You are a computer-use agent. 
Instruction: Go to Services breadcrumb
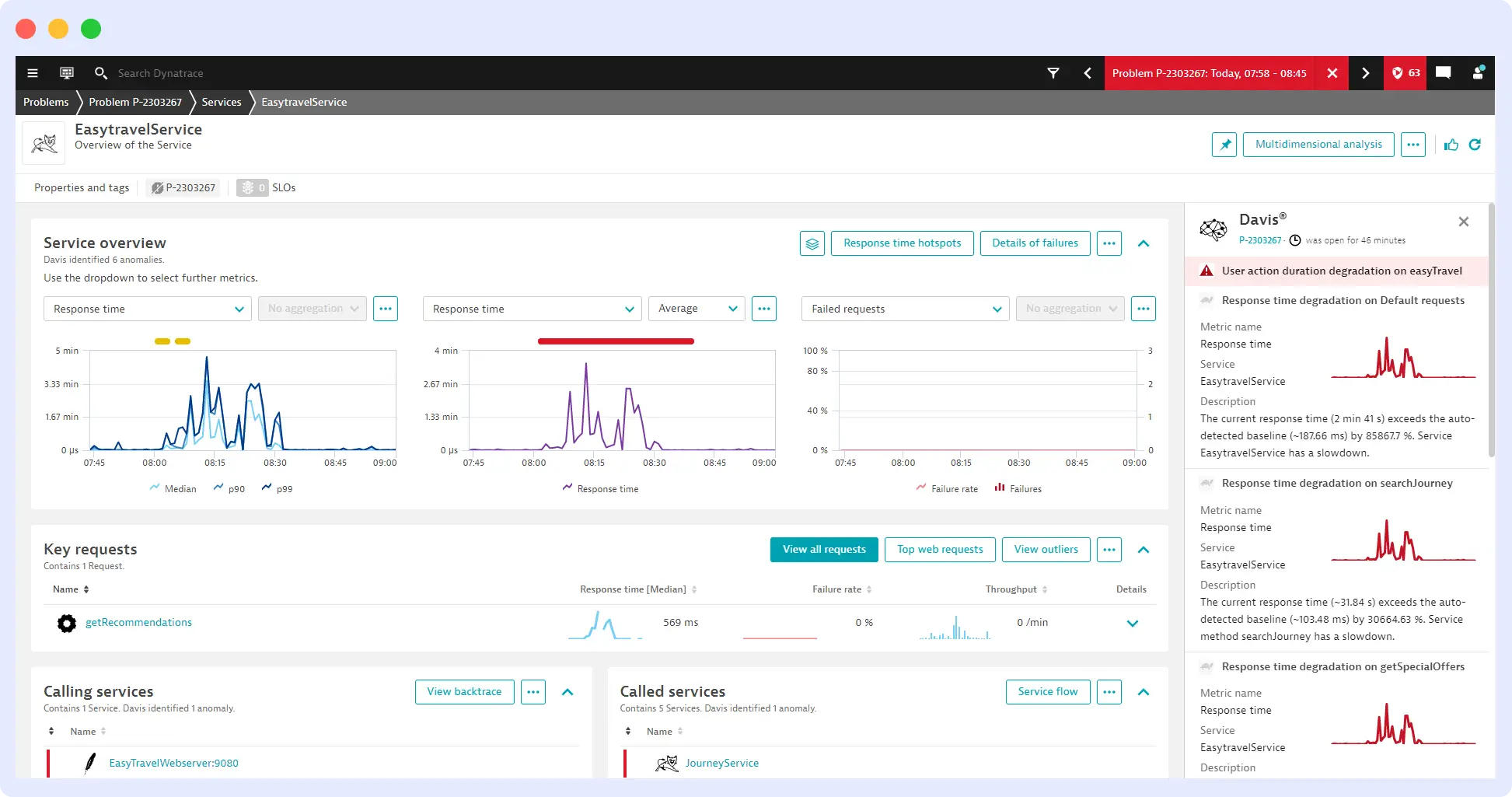(222, 102)
